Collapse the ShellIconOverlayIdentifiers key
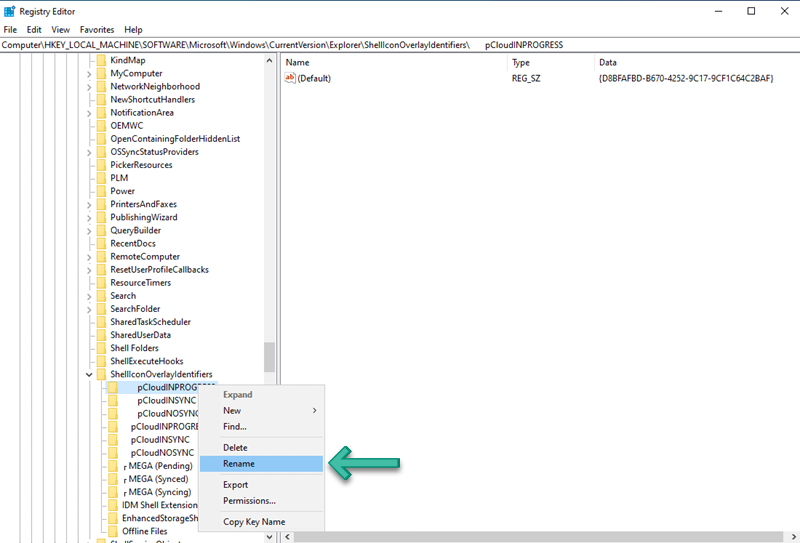The image size is (800, 543). [89, 375]
